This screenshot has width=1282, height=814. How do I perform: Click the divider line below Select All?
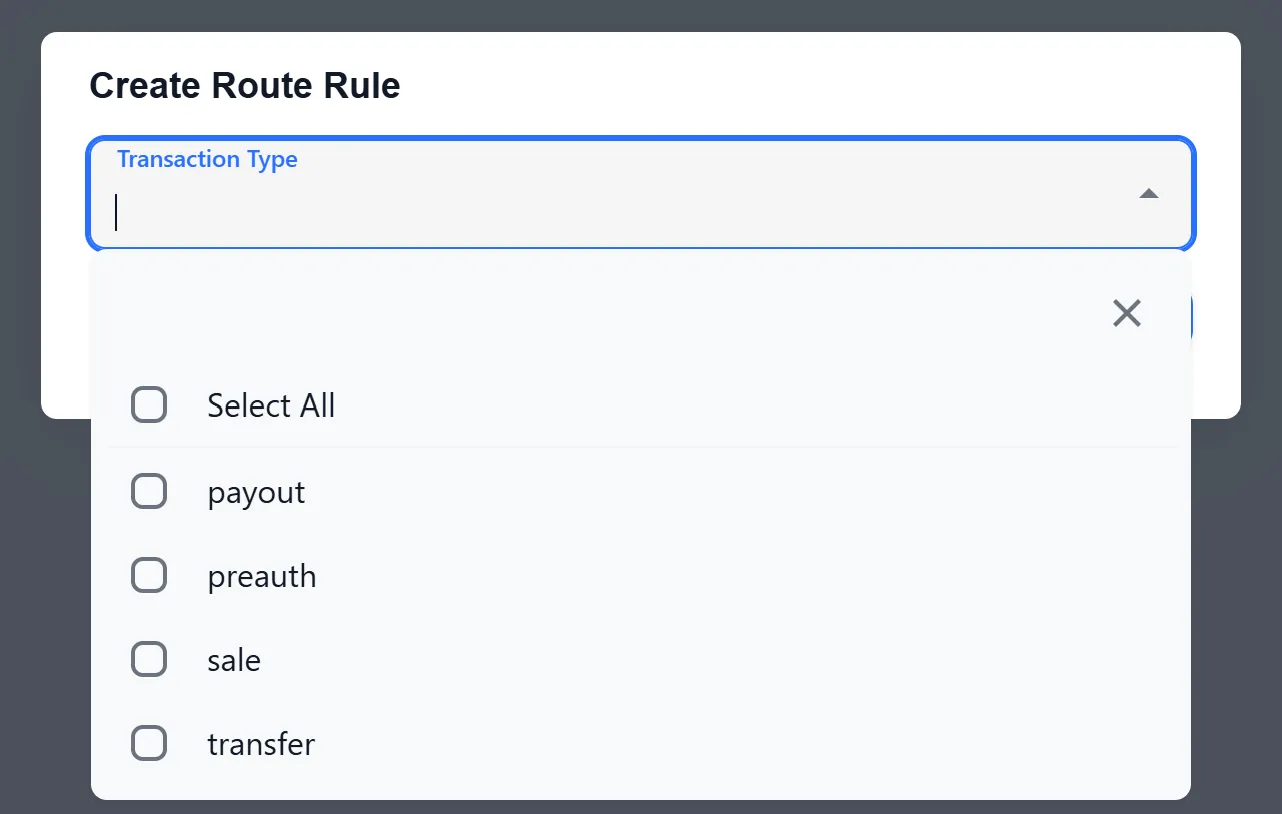[640, 447]
